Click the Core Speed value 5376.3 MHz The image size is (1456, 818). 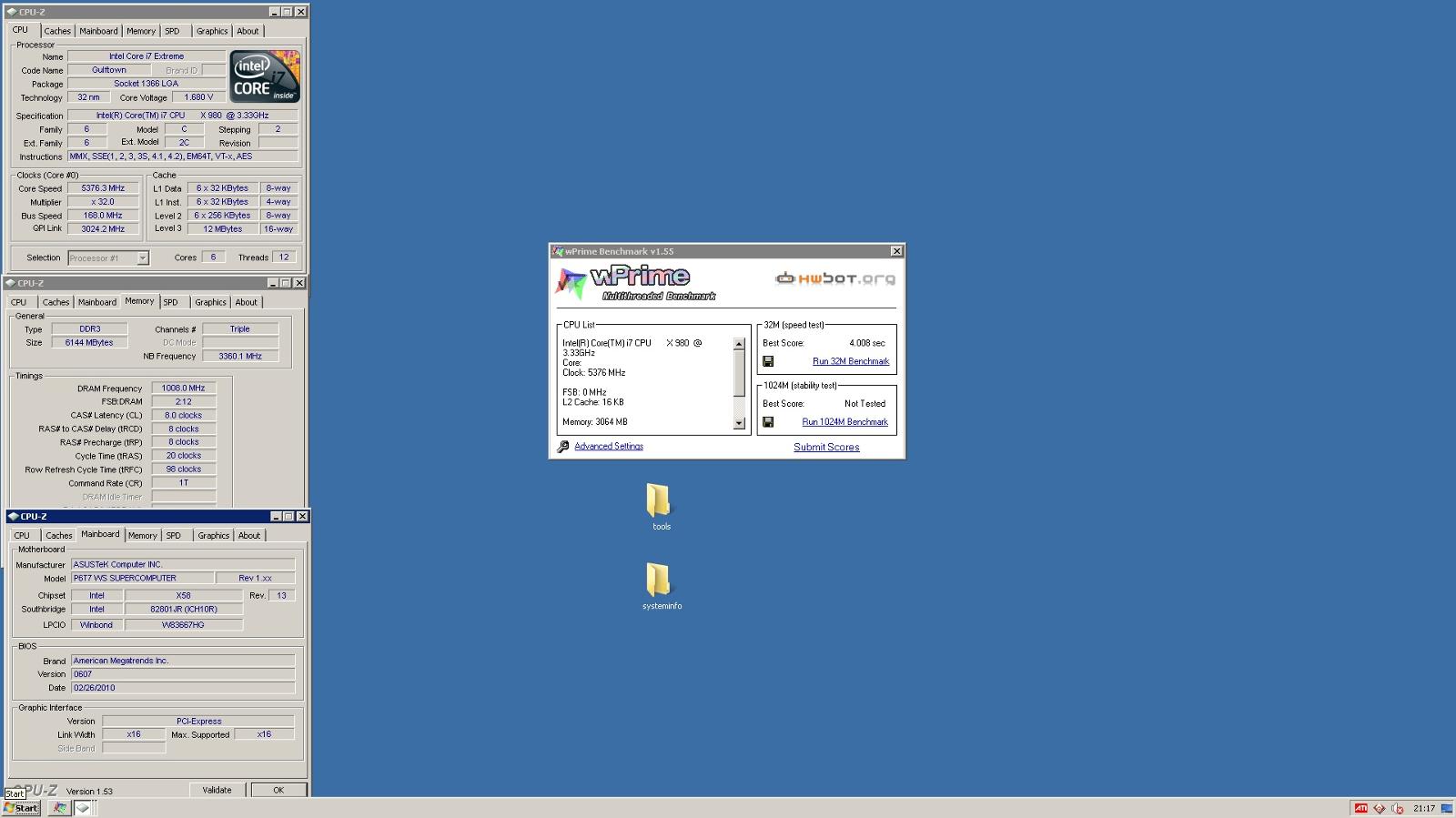point(103,188)
